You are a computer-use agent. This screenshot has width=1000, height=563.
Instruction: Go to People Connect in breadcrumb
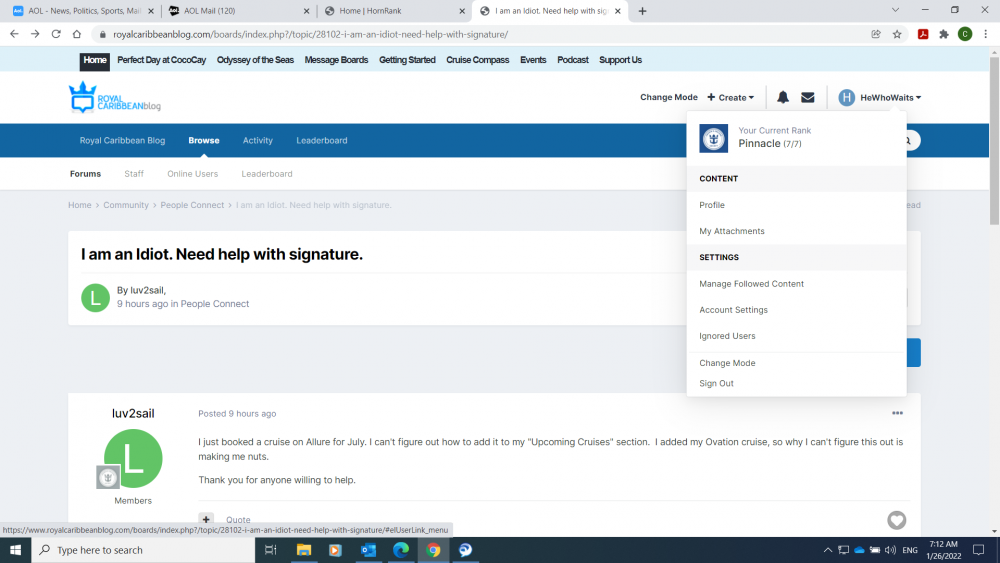[192, 205]
